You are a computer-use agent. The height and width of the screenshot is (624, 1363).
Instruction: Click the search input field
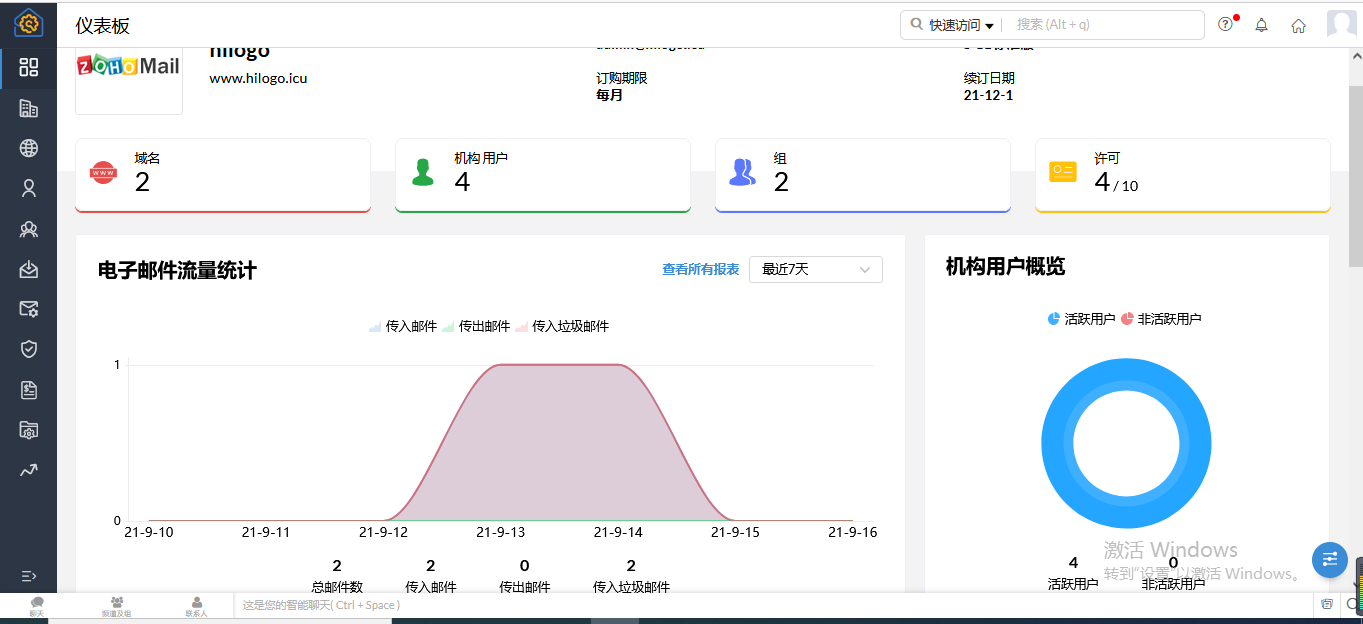coord(1105,25)
